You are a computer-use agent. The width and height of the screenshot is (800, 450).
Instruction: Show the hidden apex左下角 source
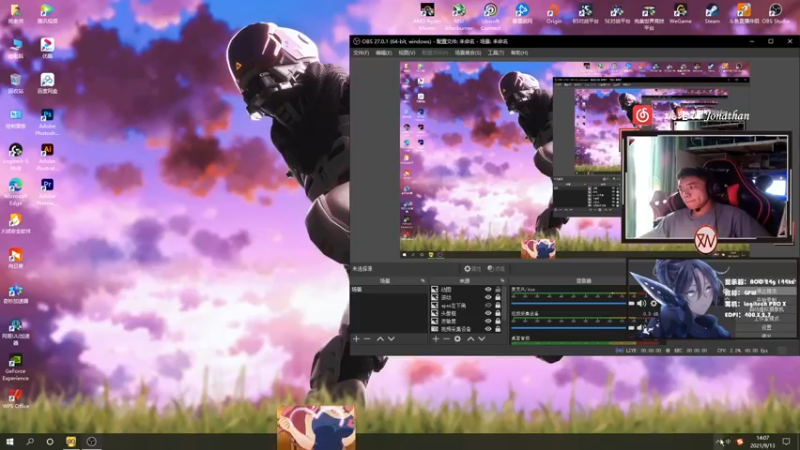tap(488, 305)
